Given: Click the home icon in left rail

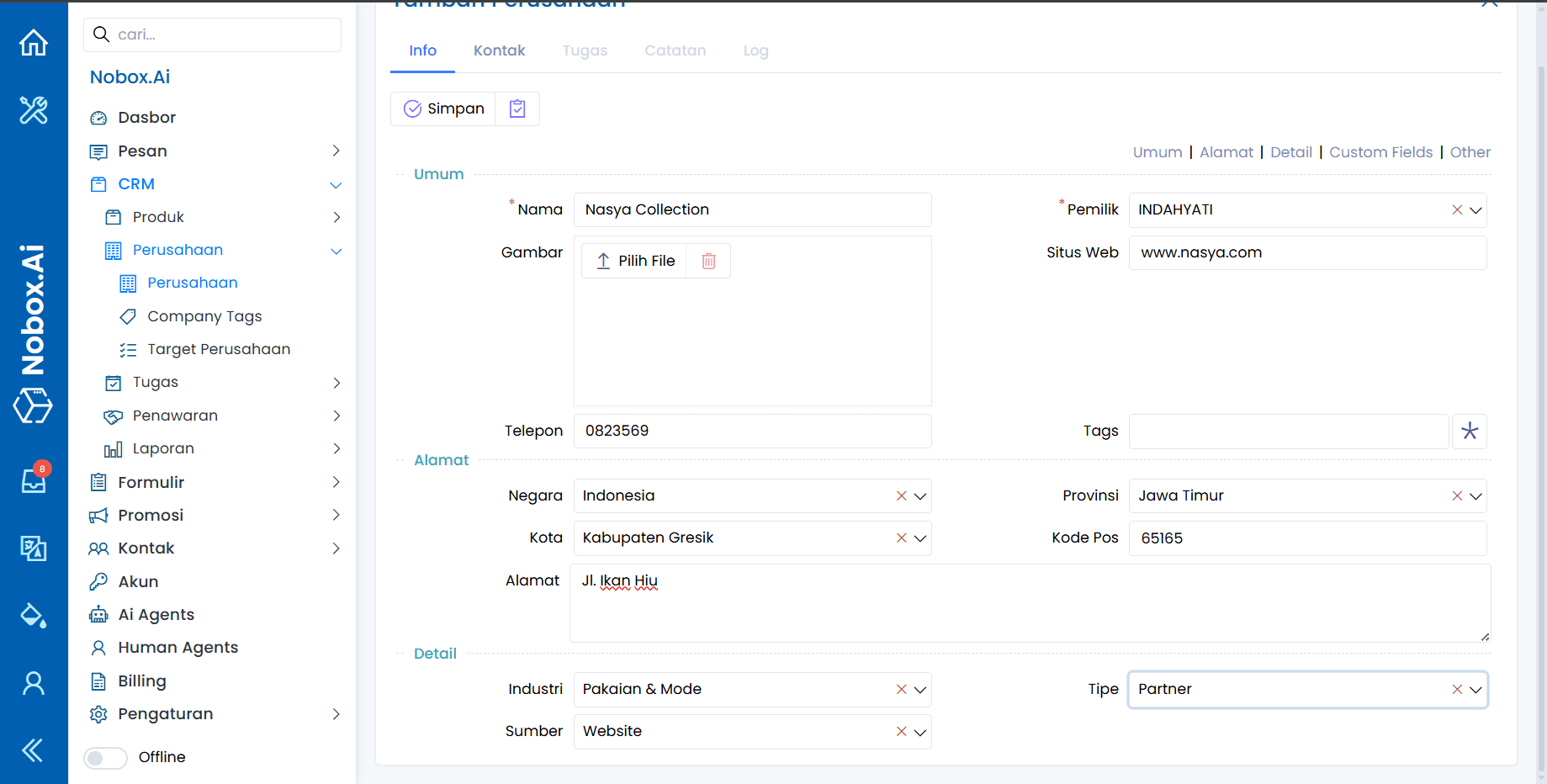Looking at the screenshot, I should click(34, 42).
